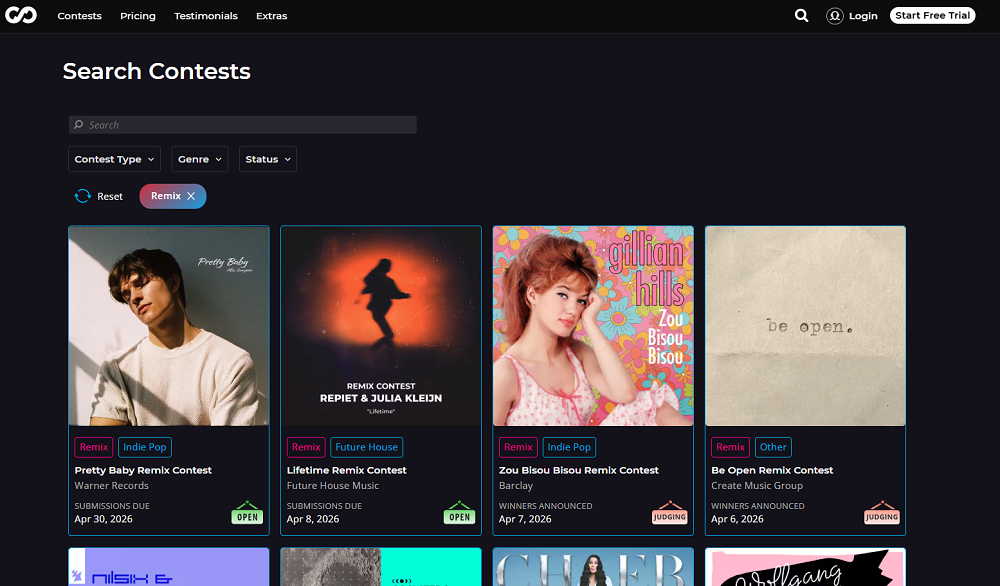1000x586 pixels.
Task: Open gillian hills Zou Bisou Bisou cover
Action: [x=593, y=326]
